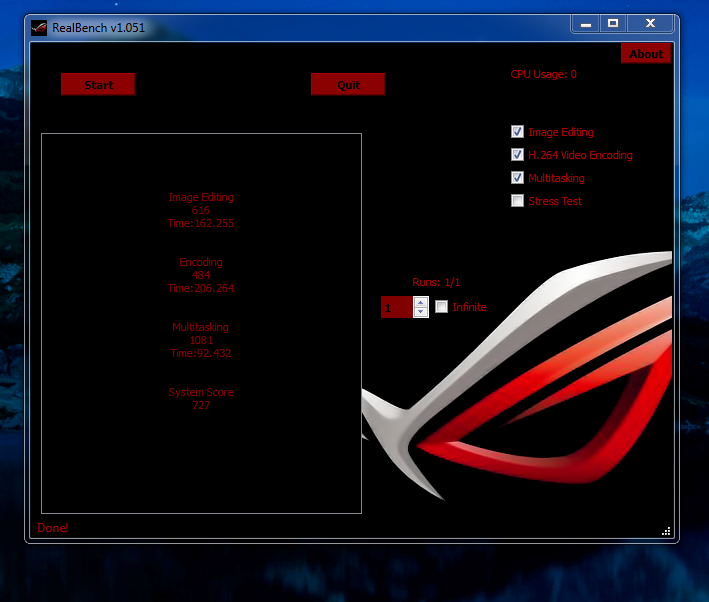Click the Runs: 1/1 label
The image size is (709, 602).
pos(436,282)
